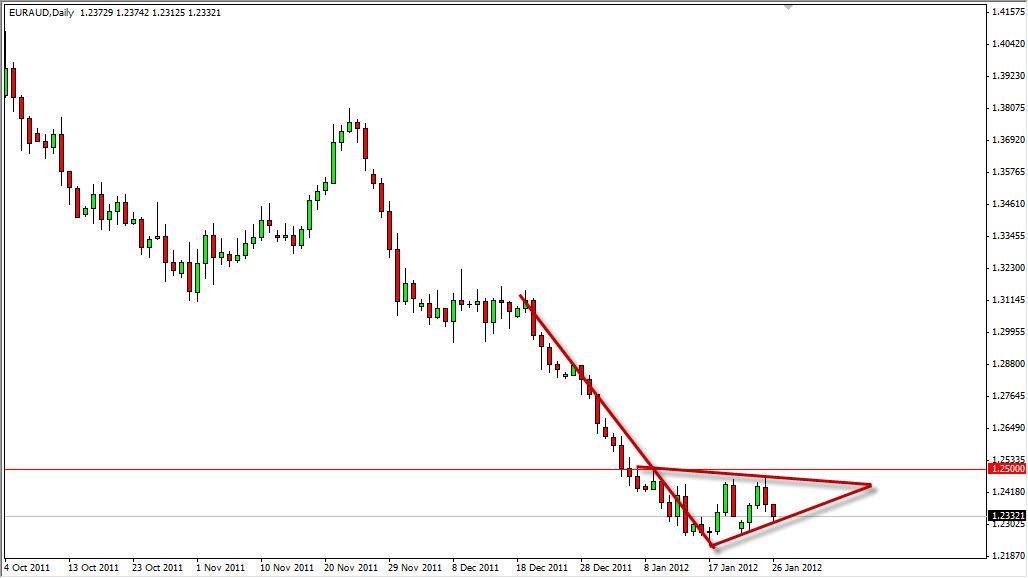Click the 1.29955 price axis label
The image size is (1028, 578).
point(1008,332)
